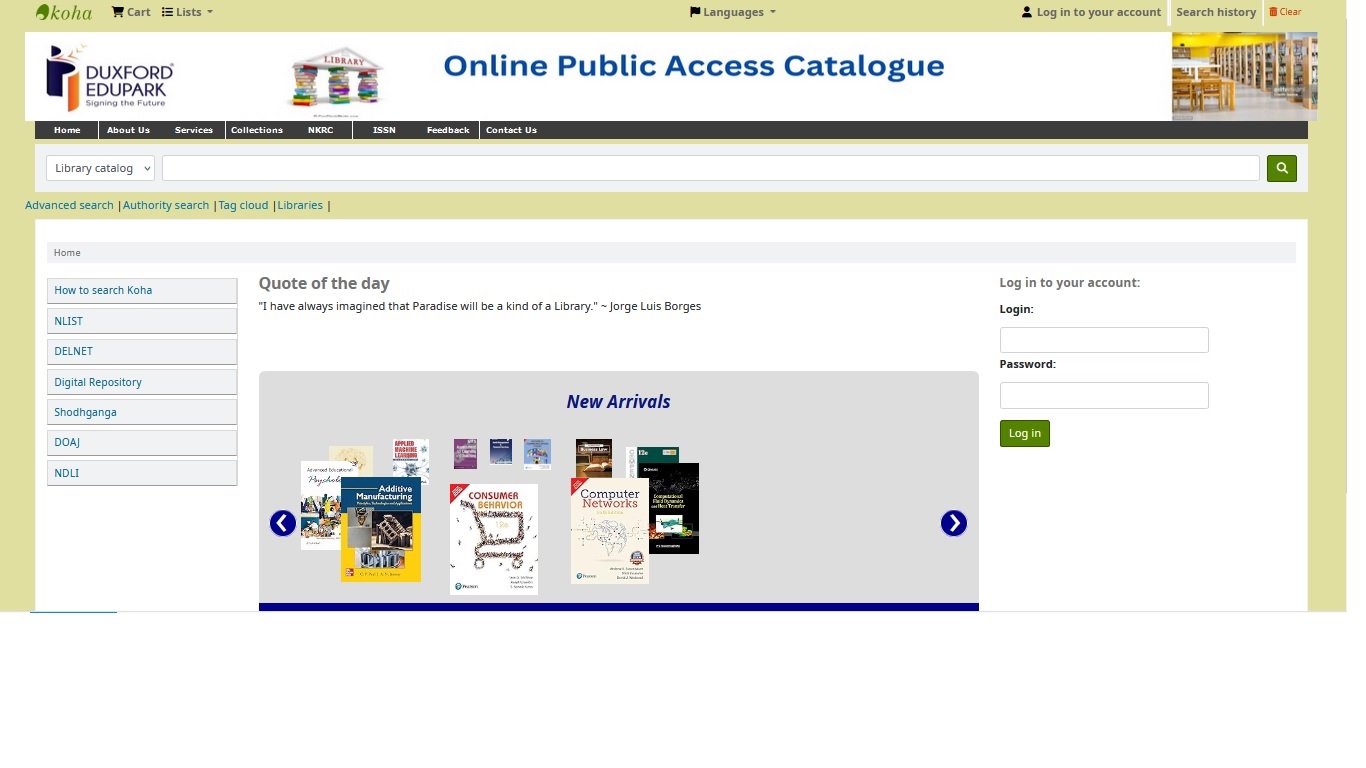Image resolution: width=1366 pixels, height=768 pixels.
Task: Open the Languages dropdown menu
Action: 732,13
